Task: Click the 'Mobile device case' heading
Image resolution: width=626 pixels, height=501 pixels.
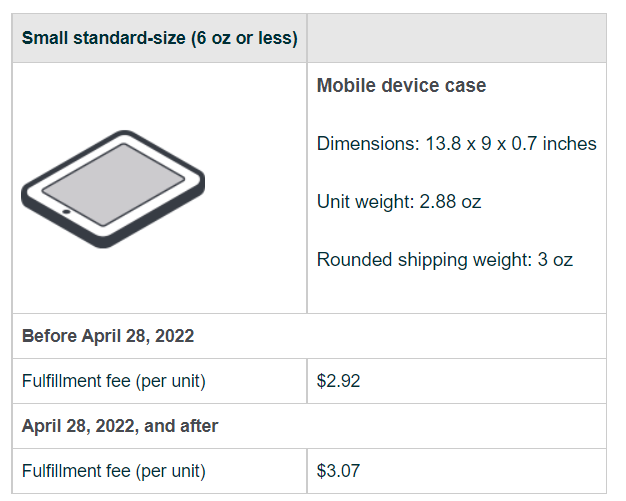Action: (x=401, y=86)
